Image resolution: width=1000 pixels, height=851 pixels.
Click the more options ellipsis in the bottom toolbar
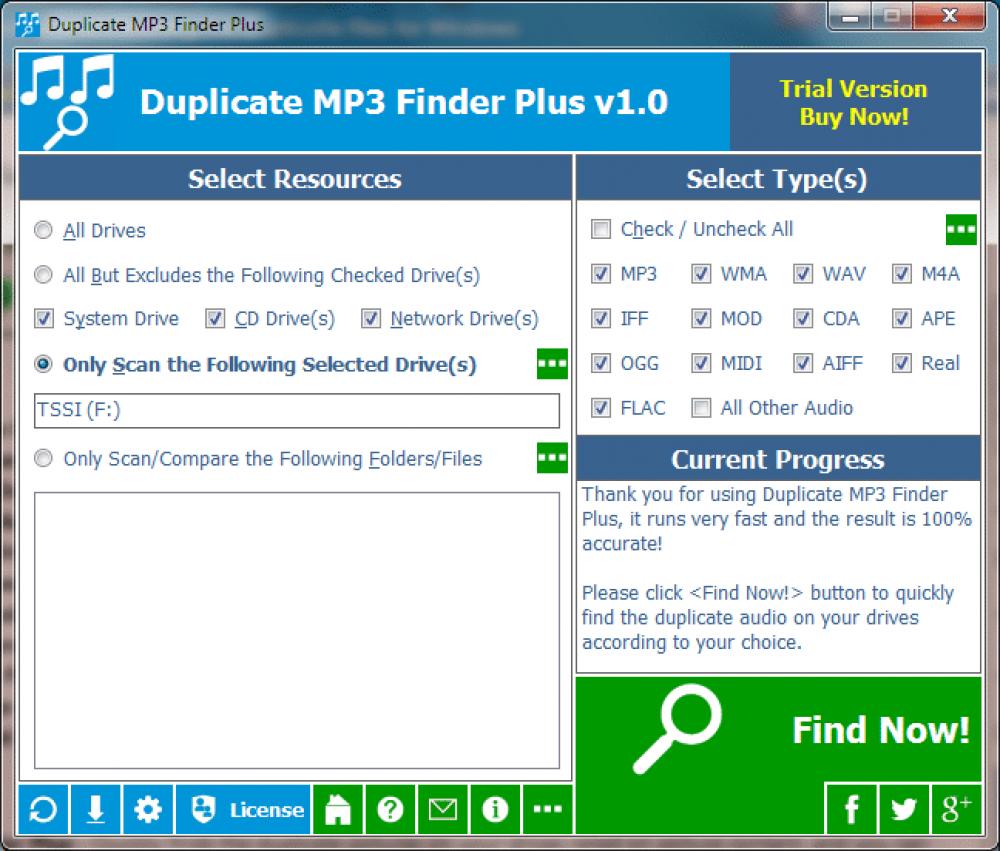click(547, 809)
